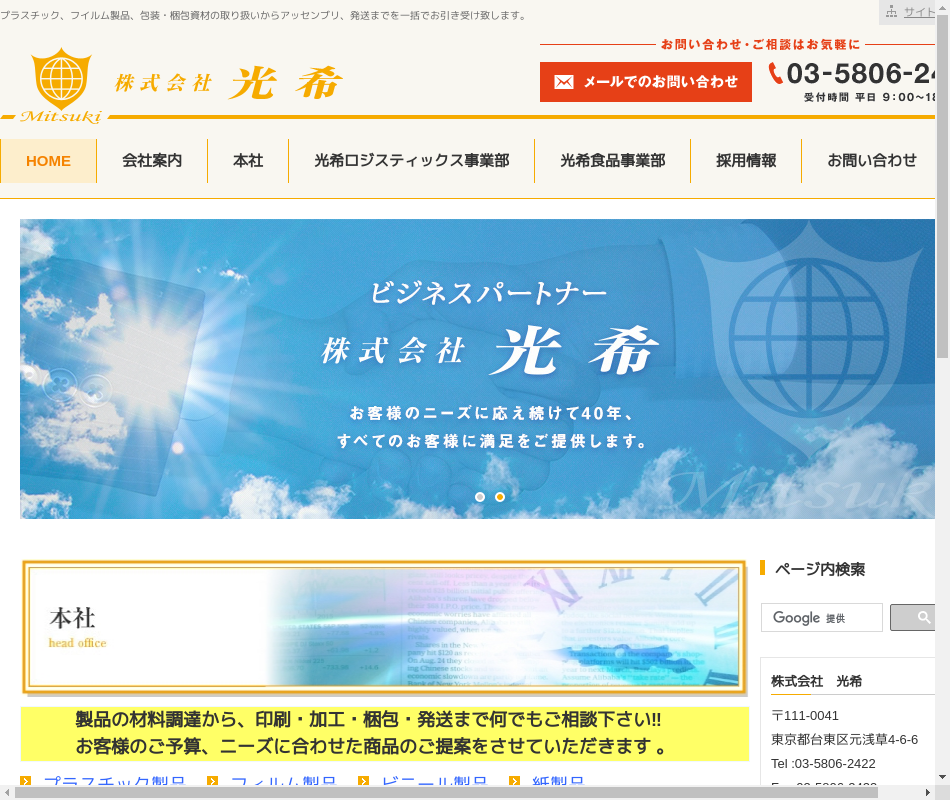Click the sitemap icon at top right
Screen dimensions: 950x800
(891, 12)
